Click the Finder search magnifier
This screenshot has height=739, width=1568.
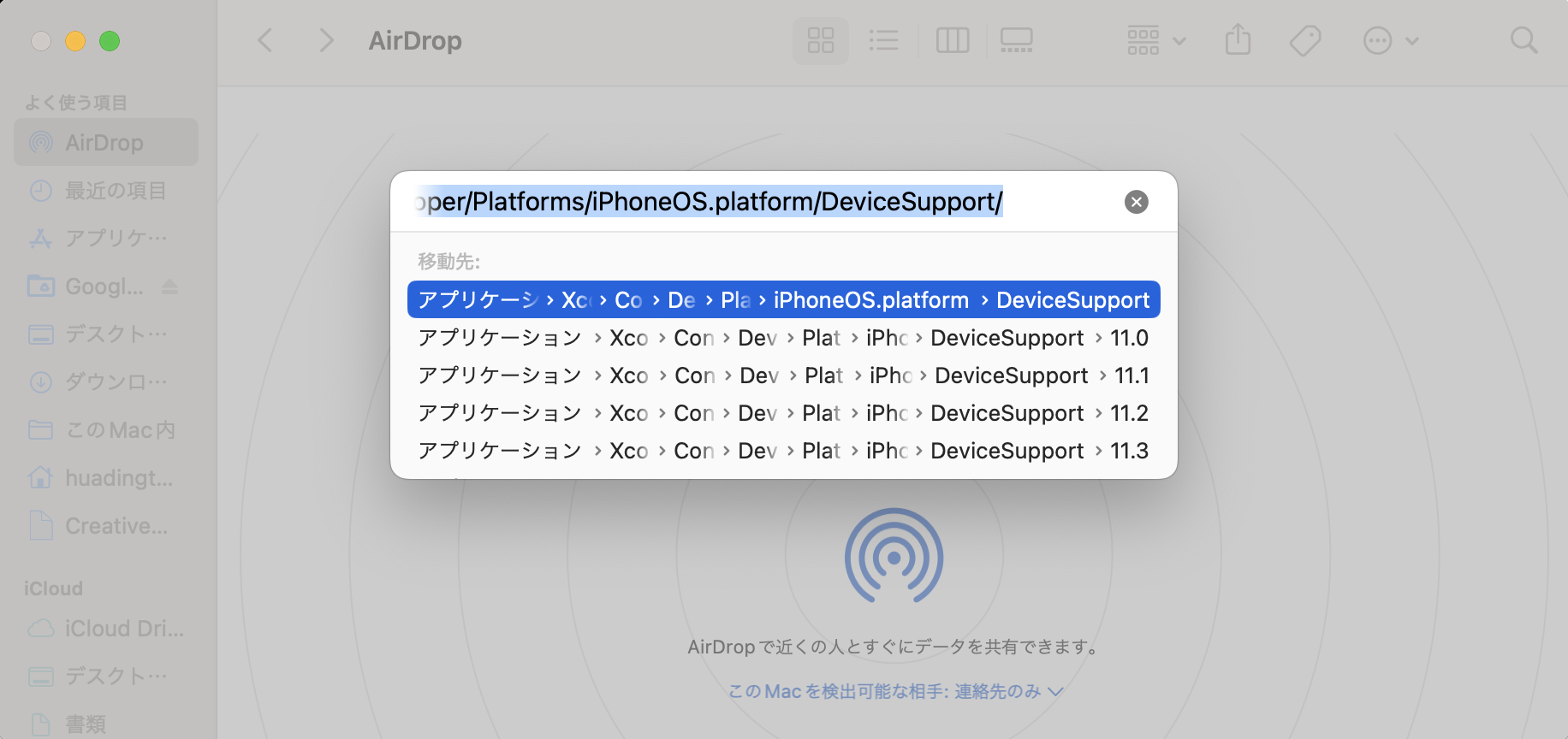1523,40
